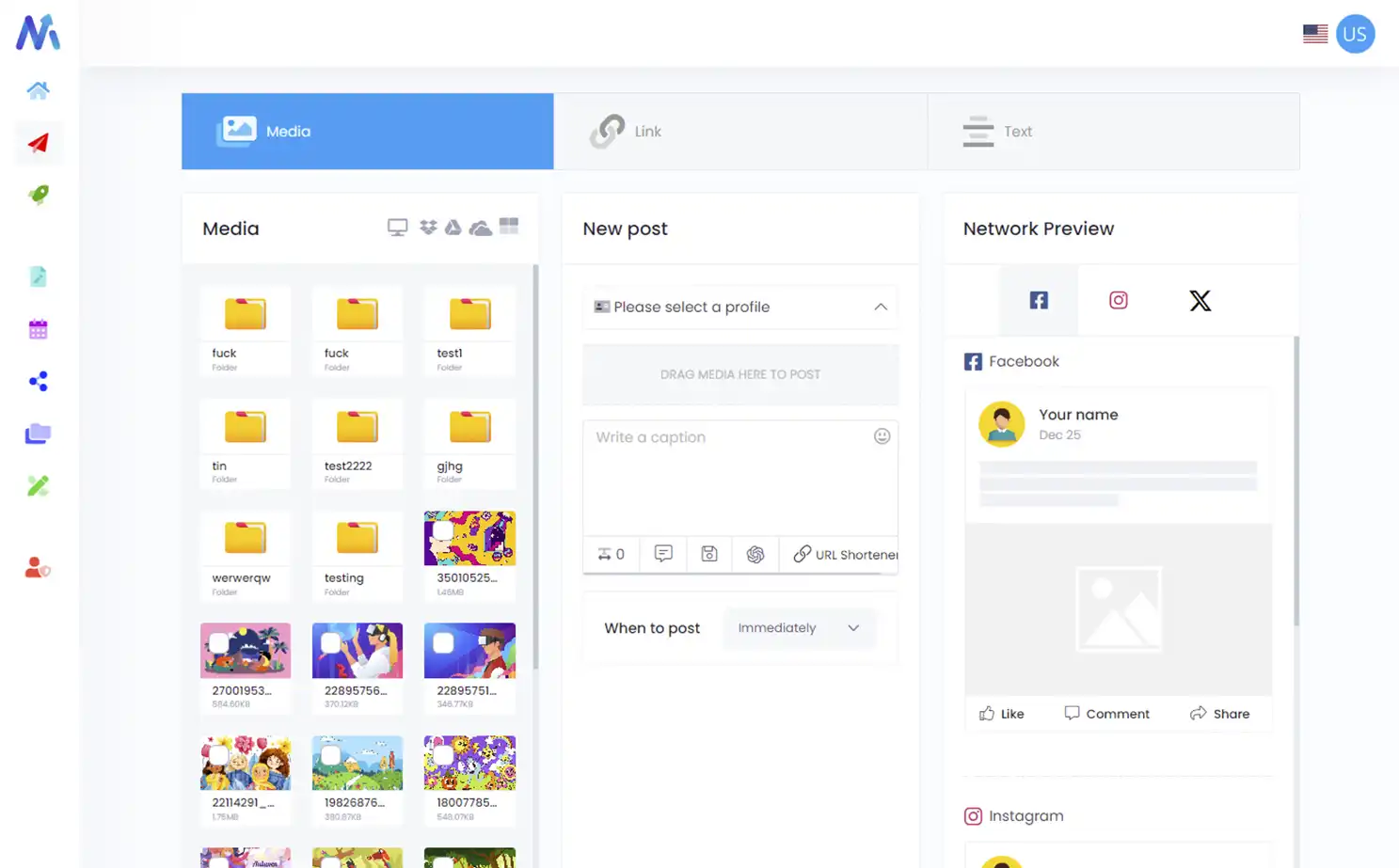Switch to the Instagram preview tab

tap(1118, 300)
